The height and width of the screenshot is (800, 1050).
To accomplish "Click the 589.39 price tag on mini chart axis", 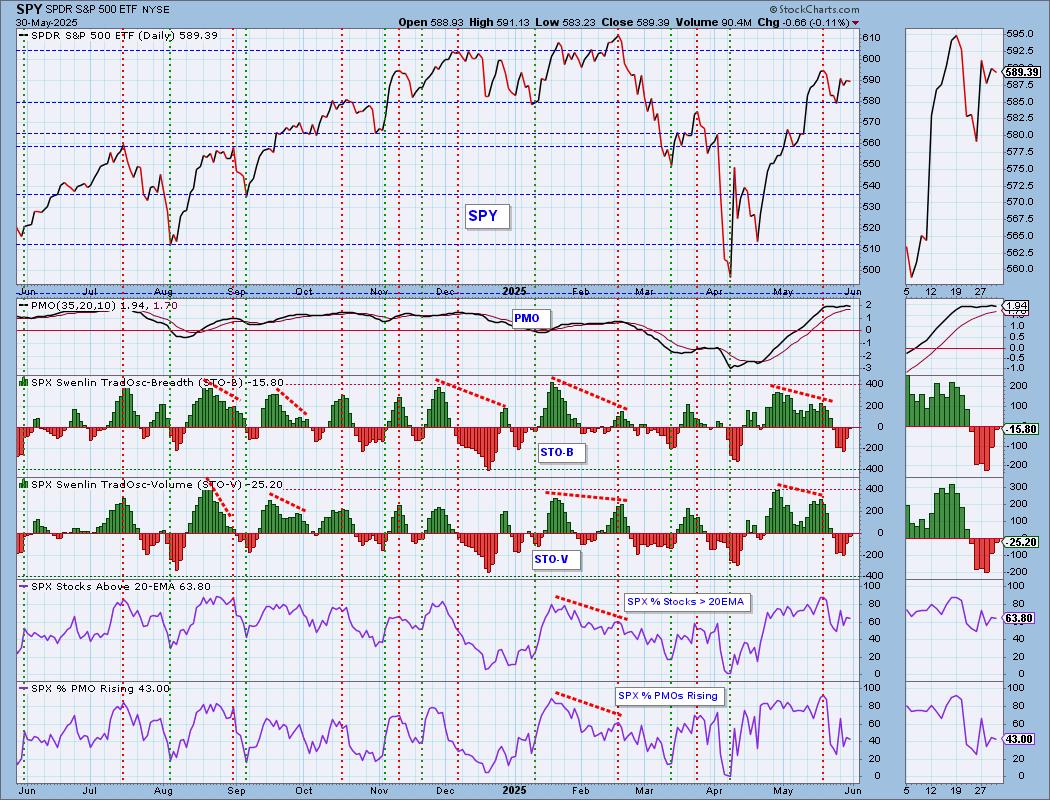I will pos(1024,72).
